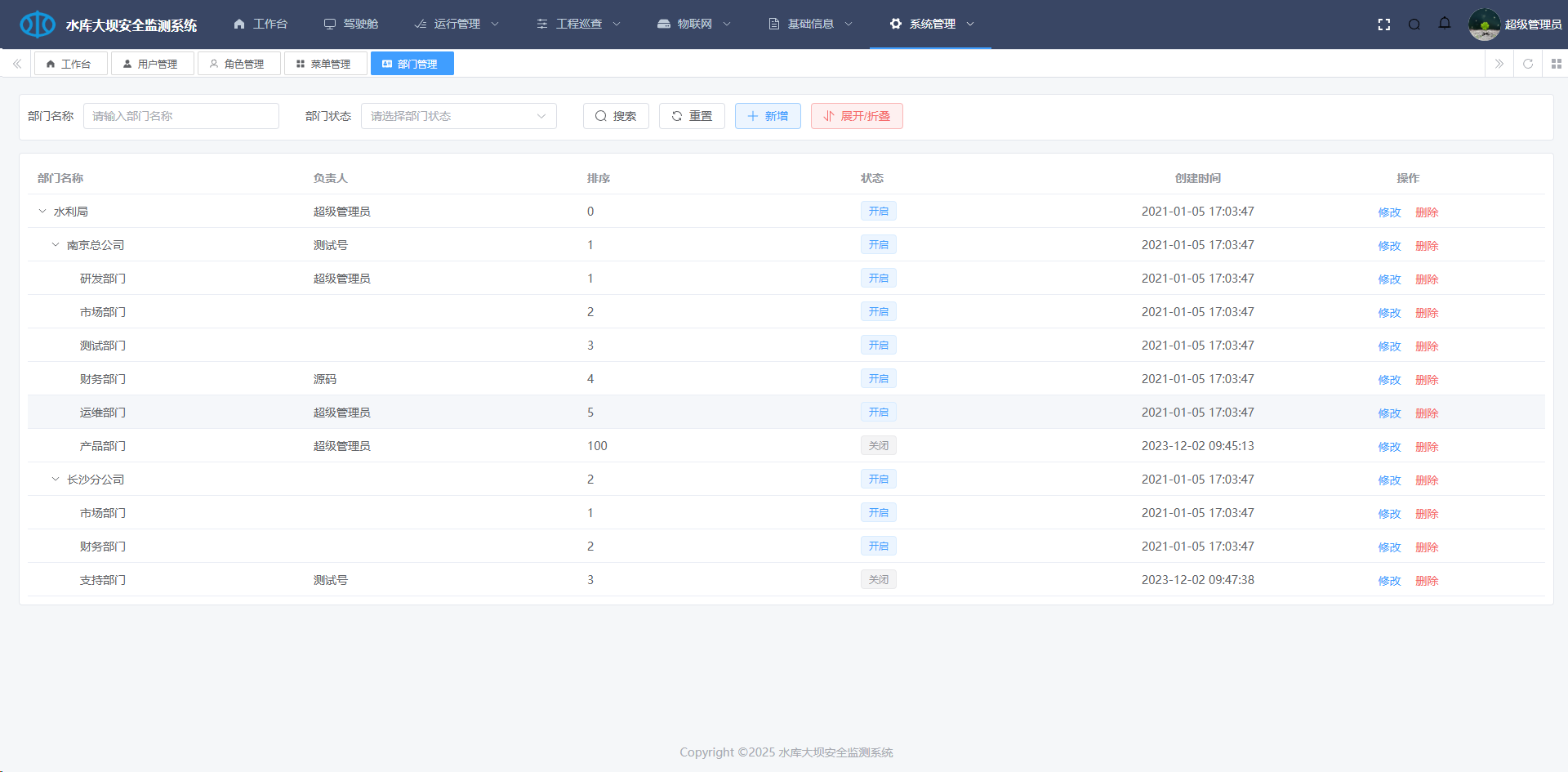Focus the 部门名称 input field
Screen dimensions: 1568x772
(x=181, y=116)
